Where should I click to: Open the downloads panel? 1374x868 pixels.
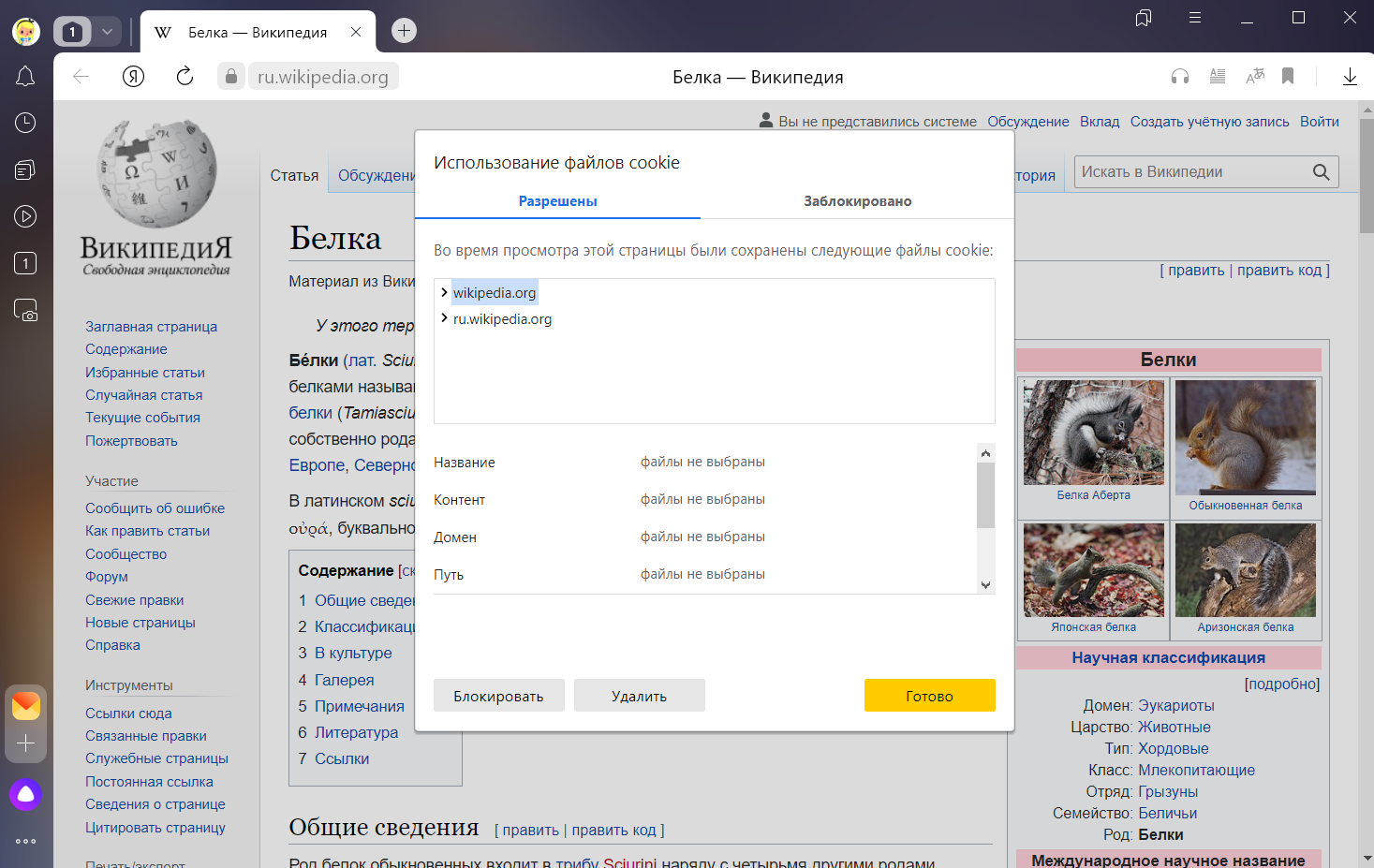pyautogui.click(x=1350, y=77)
